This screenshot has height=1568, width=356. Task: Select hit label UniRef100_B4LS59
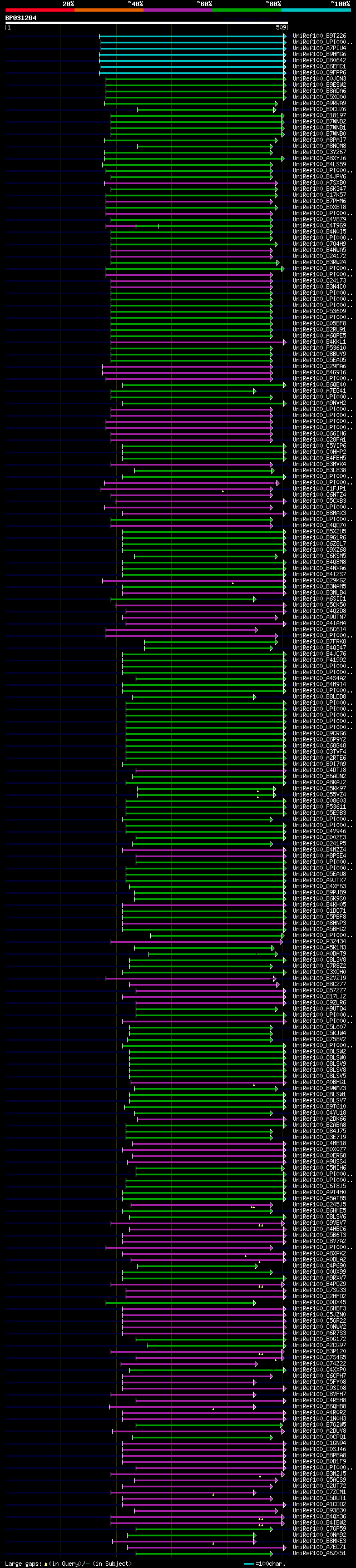[319, 164]
